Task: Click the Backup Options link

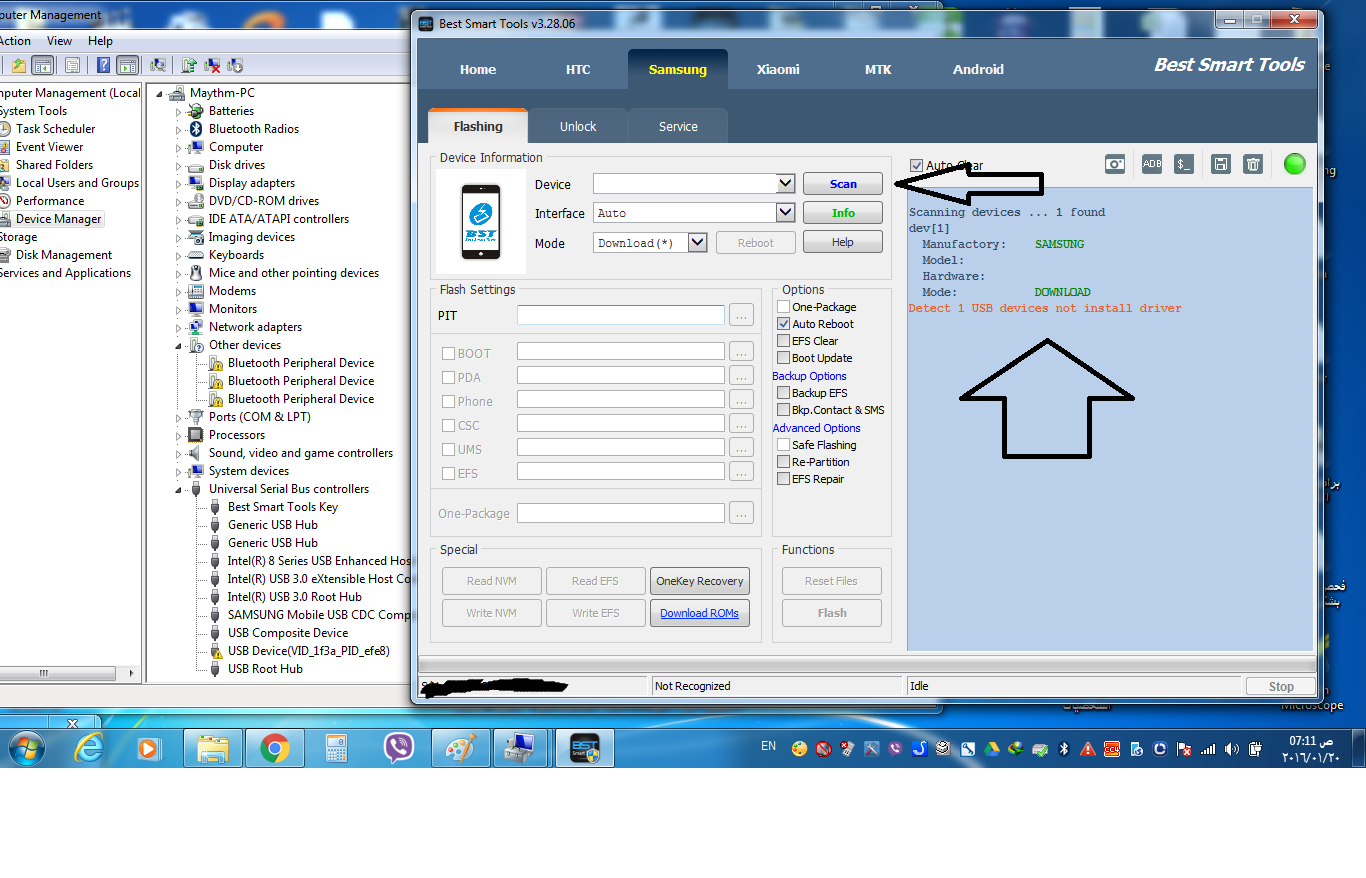Action: [x=809, y=376]
